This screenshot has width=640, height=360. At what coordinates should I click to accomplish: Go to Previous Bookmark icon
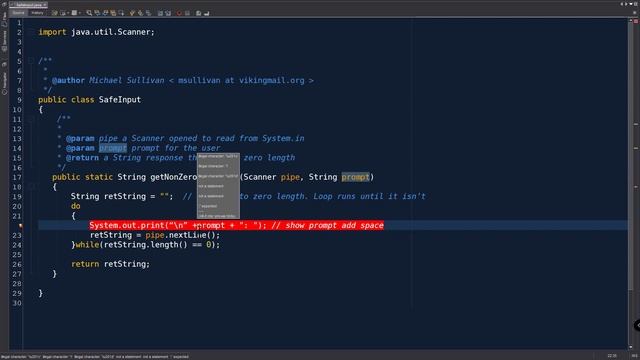tap(132, 13)
